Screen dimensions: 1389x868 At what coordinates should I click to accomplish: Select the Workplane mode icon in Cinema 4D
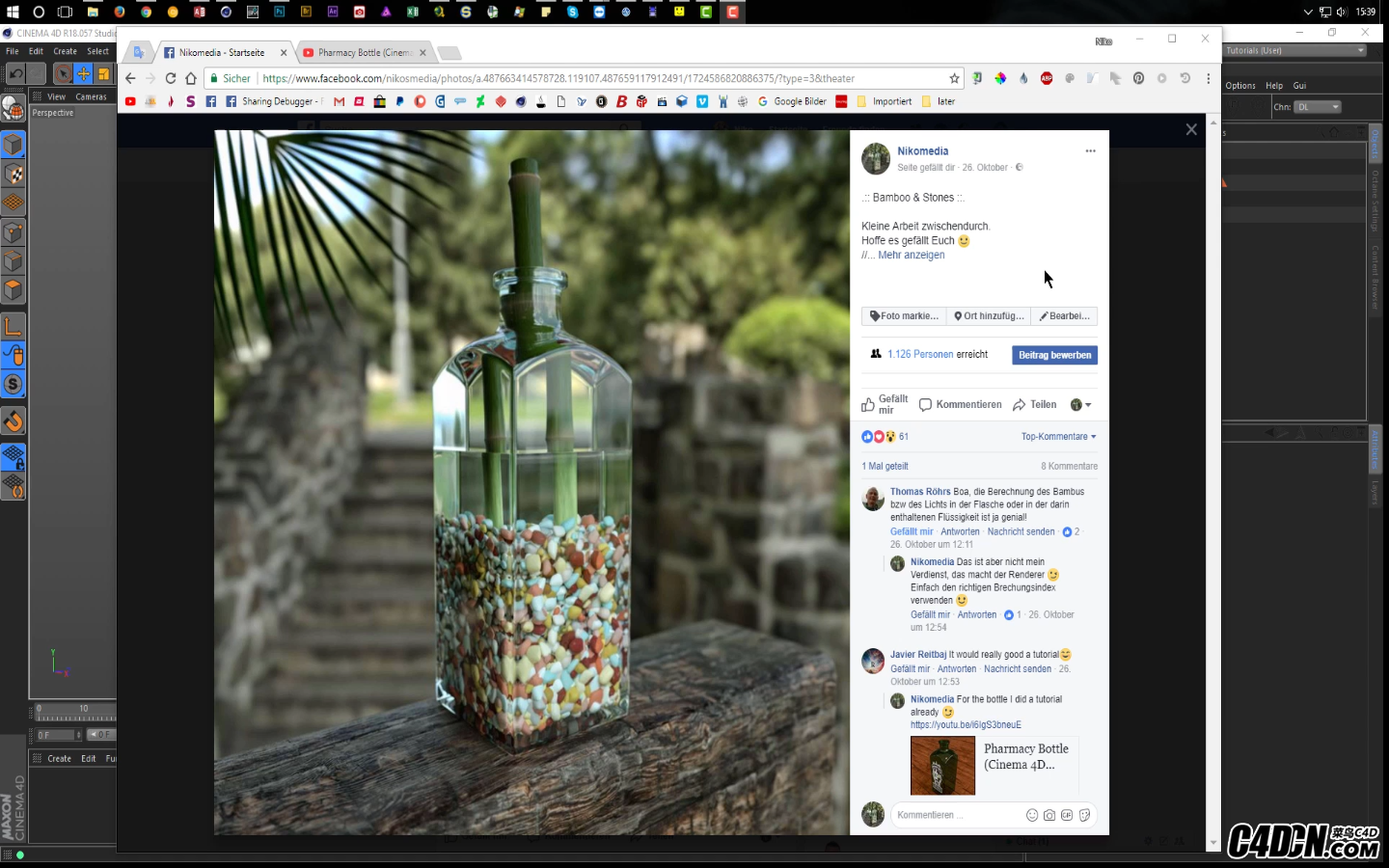click(x=13, y=203)
